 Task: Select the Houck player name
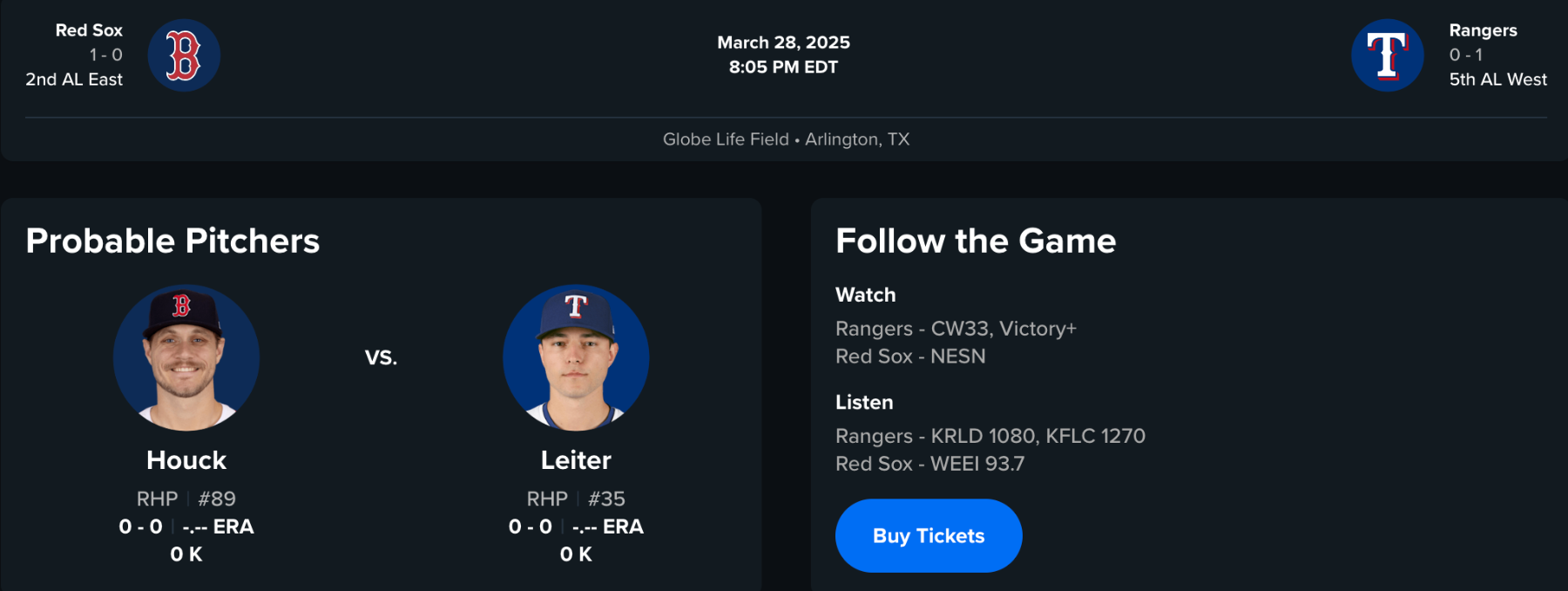point(186,460)
